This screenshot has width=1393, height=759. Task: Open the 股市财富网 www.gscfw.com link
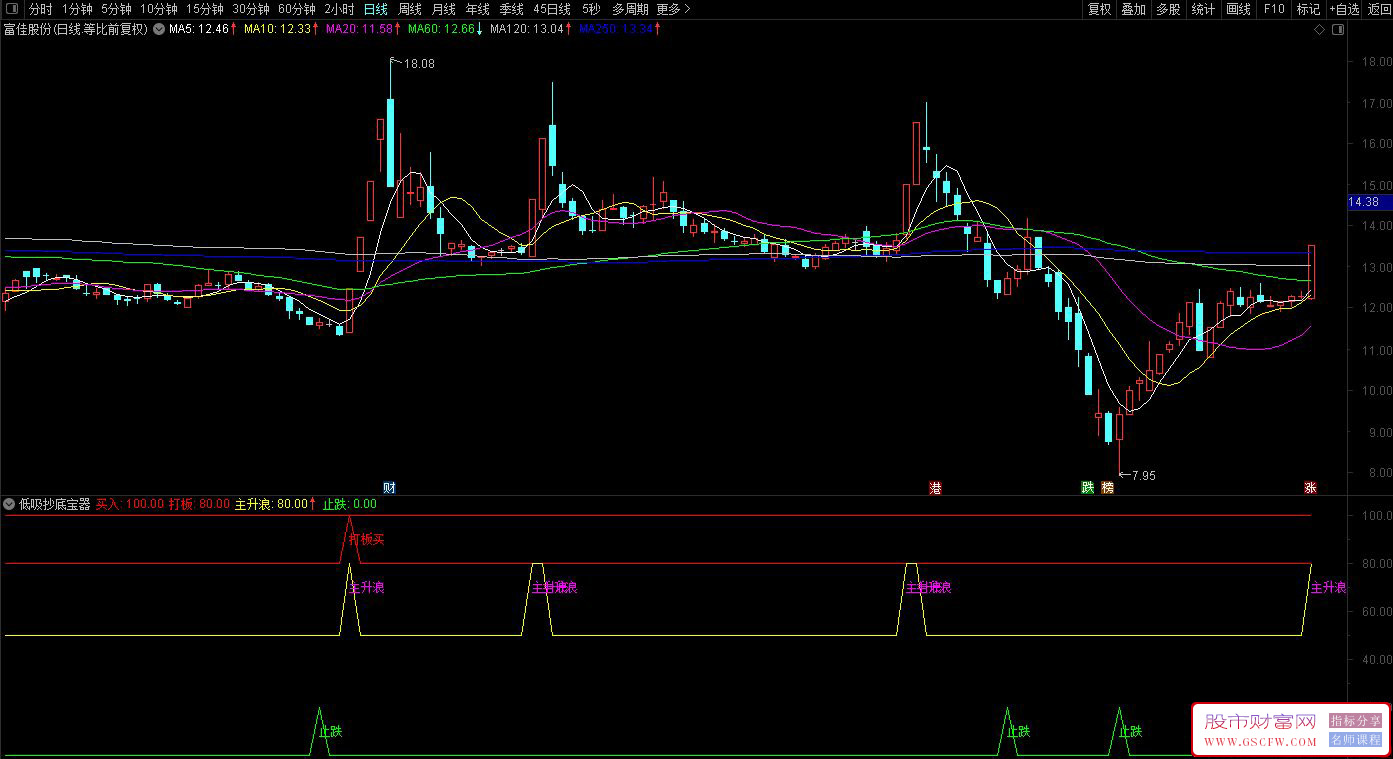click(1260, 730)
